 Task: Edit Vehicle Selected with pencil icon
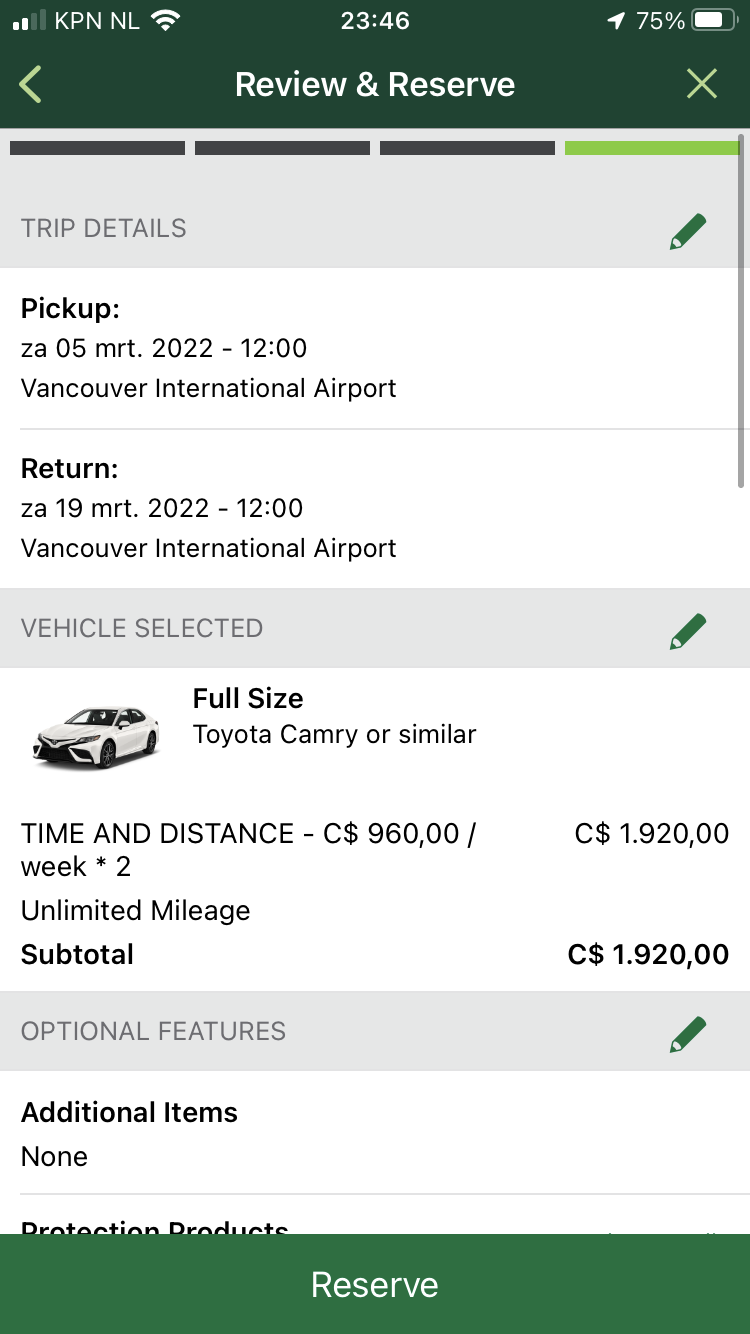pyautogui.click(x=688, y=630)
